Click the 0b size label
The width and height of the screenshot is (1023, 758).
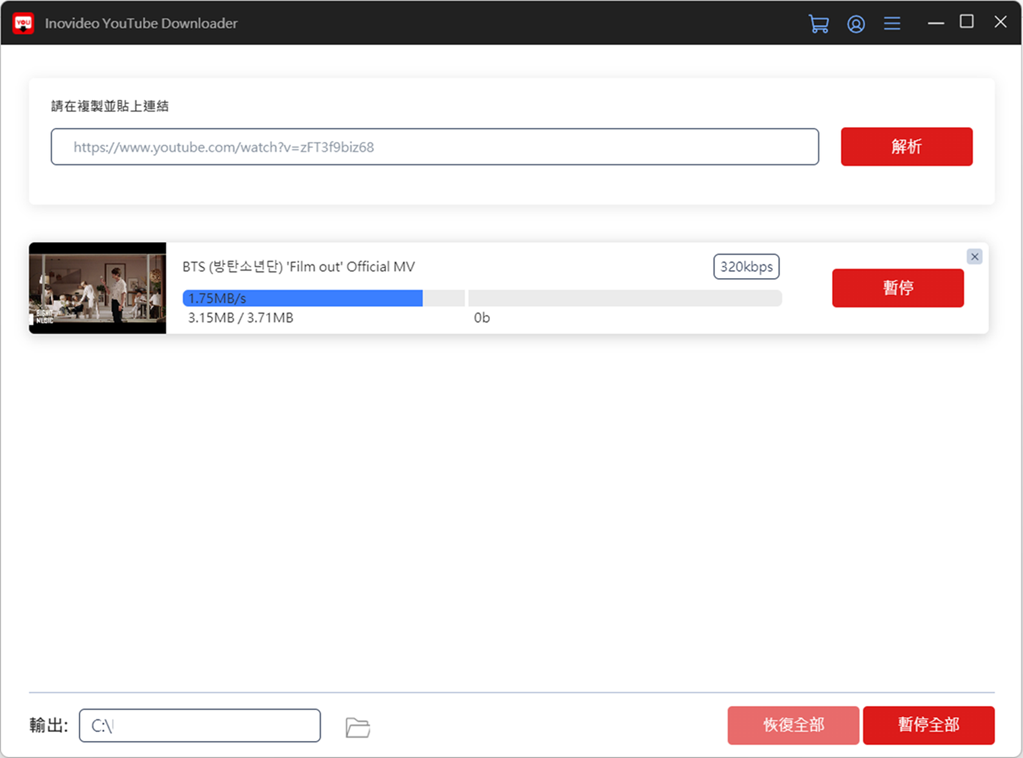click(x=481, y=318)
